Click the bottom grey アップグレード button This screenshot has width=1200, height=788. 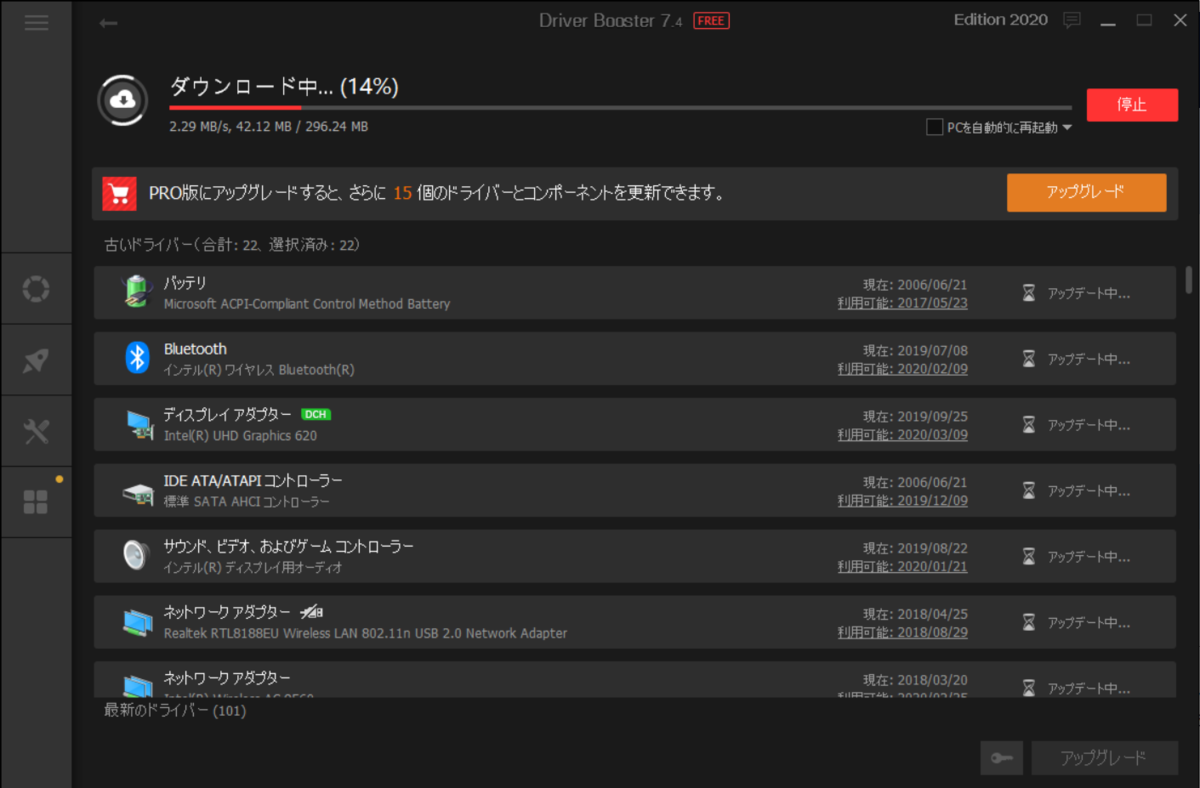click(x=1104, y=758)
